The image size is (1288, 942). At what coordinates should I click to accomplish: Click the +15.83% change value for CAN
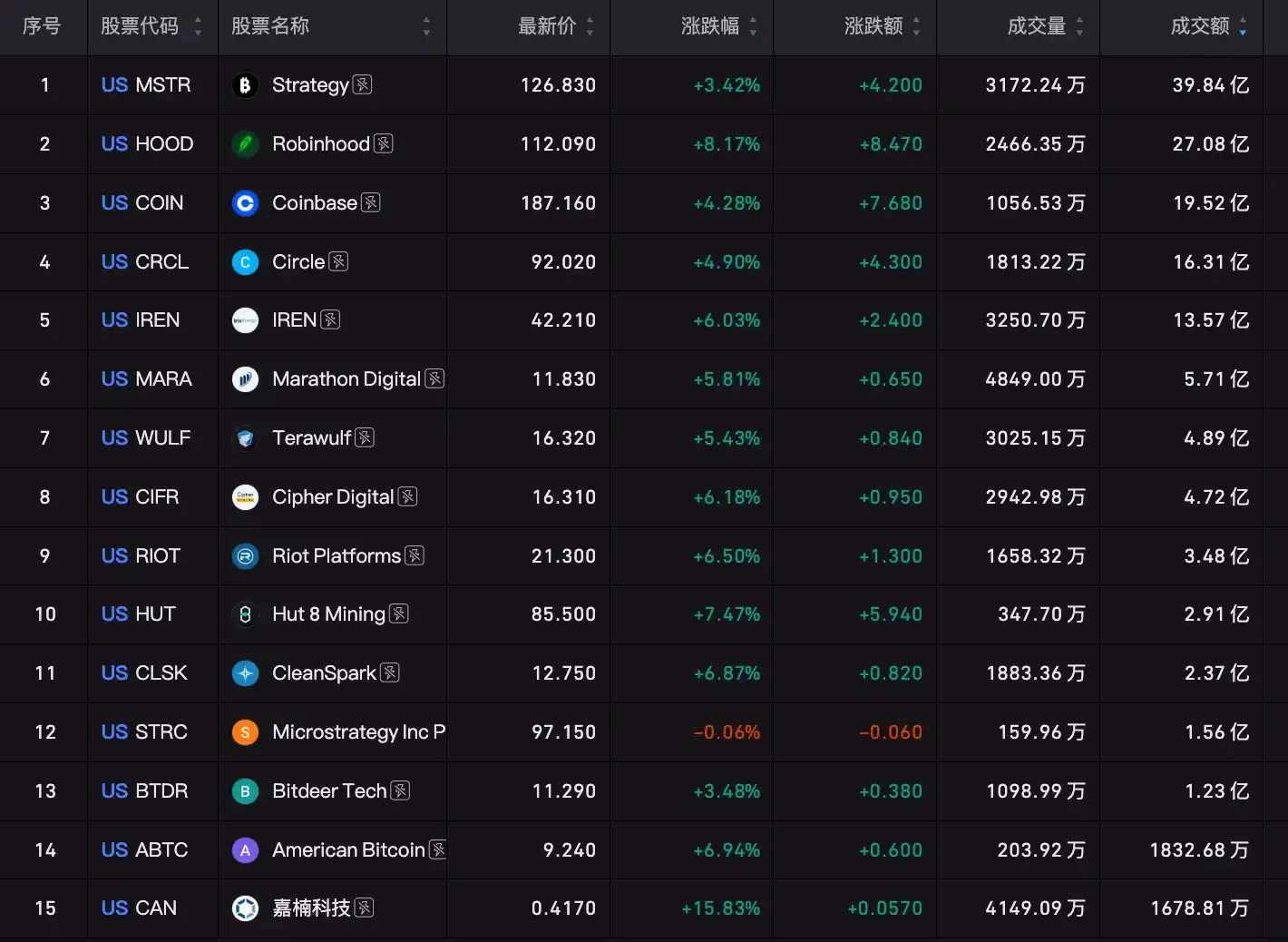pos(721,908)
